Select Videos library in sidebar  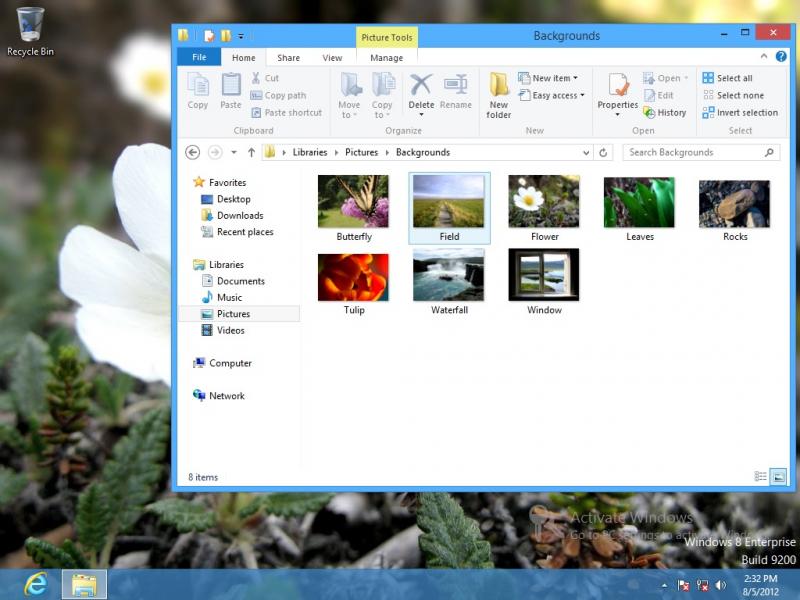pos(223,330)
